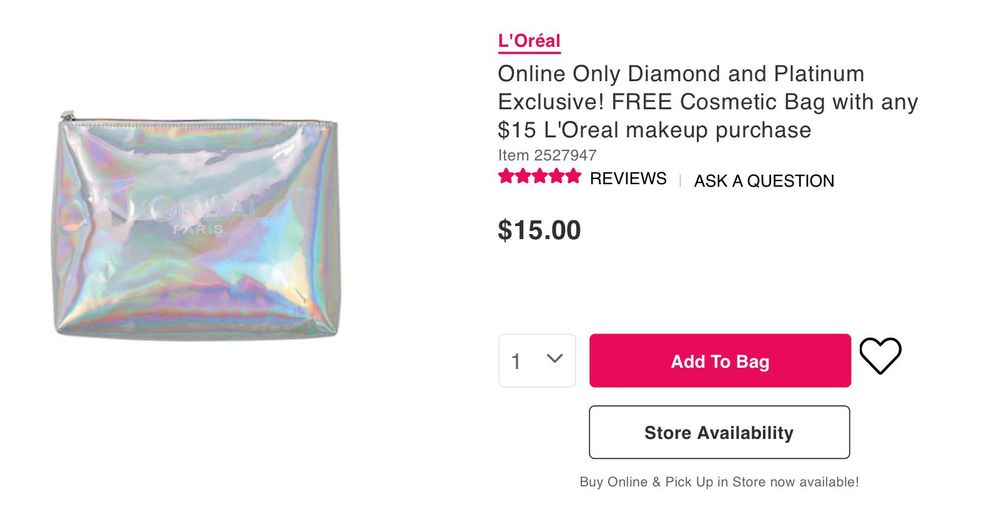Open the quantity selector showing 1
This screenshot has height=507, width=999.
[x=537, y=360]
